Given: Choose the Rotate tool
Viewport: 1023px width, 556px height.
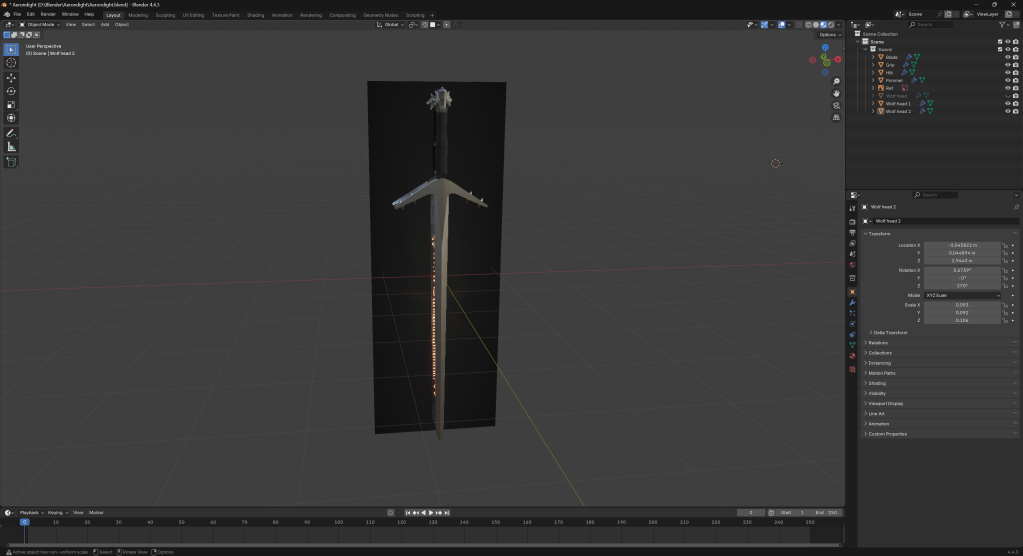Looking at the screenshot, I should (x=11, y=91).
